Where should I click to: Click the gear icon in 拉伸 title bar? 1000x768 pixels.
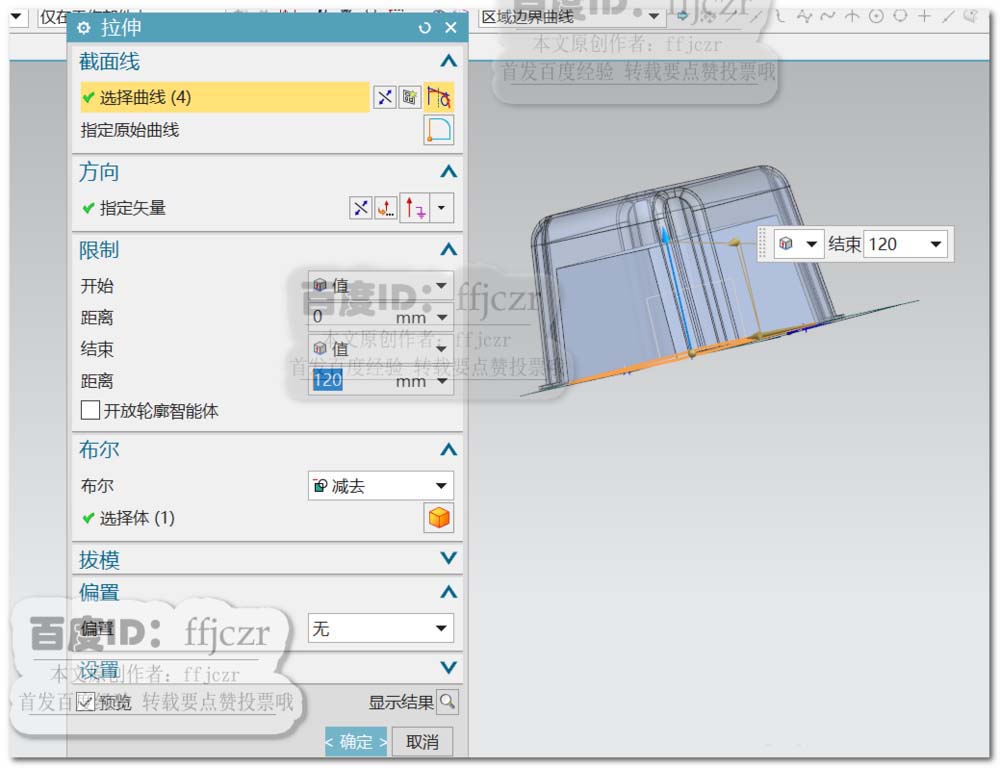pyautogui.click(x=84, y=28)
